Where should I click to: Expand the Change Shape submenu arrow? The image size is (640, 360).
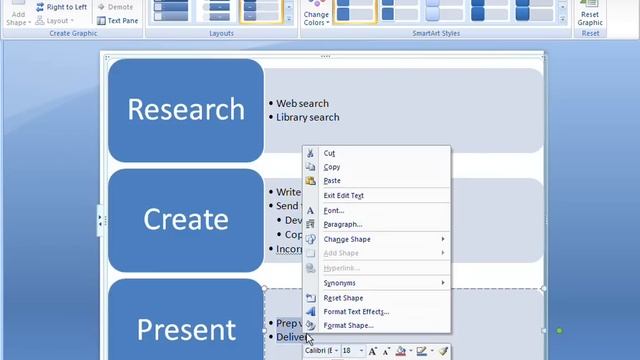443,239
